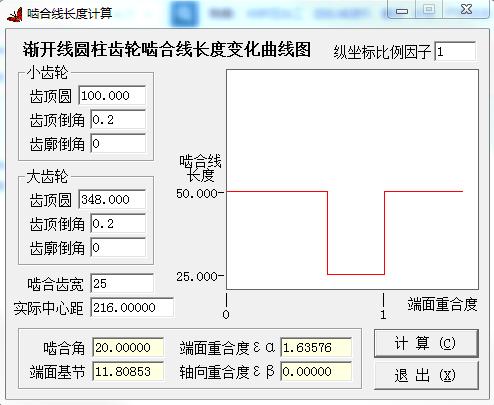Select the 端面基节 result showing 11.80853

(x=128, y=371)
